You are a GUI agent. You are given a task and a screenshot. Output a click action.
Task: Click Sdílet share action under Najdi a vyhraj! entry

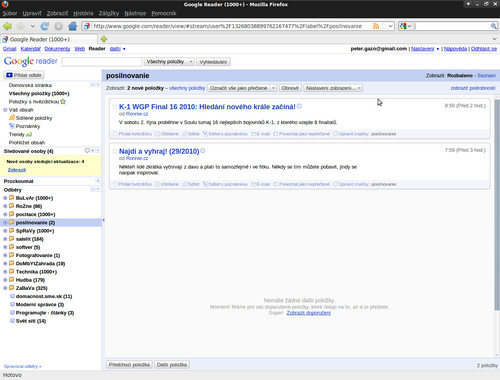pos(191,184)
